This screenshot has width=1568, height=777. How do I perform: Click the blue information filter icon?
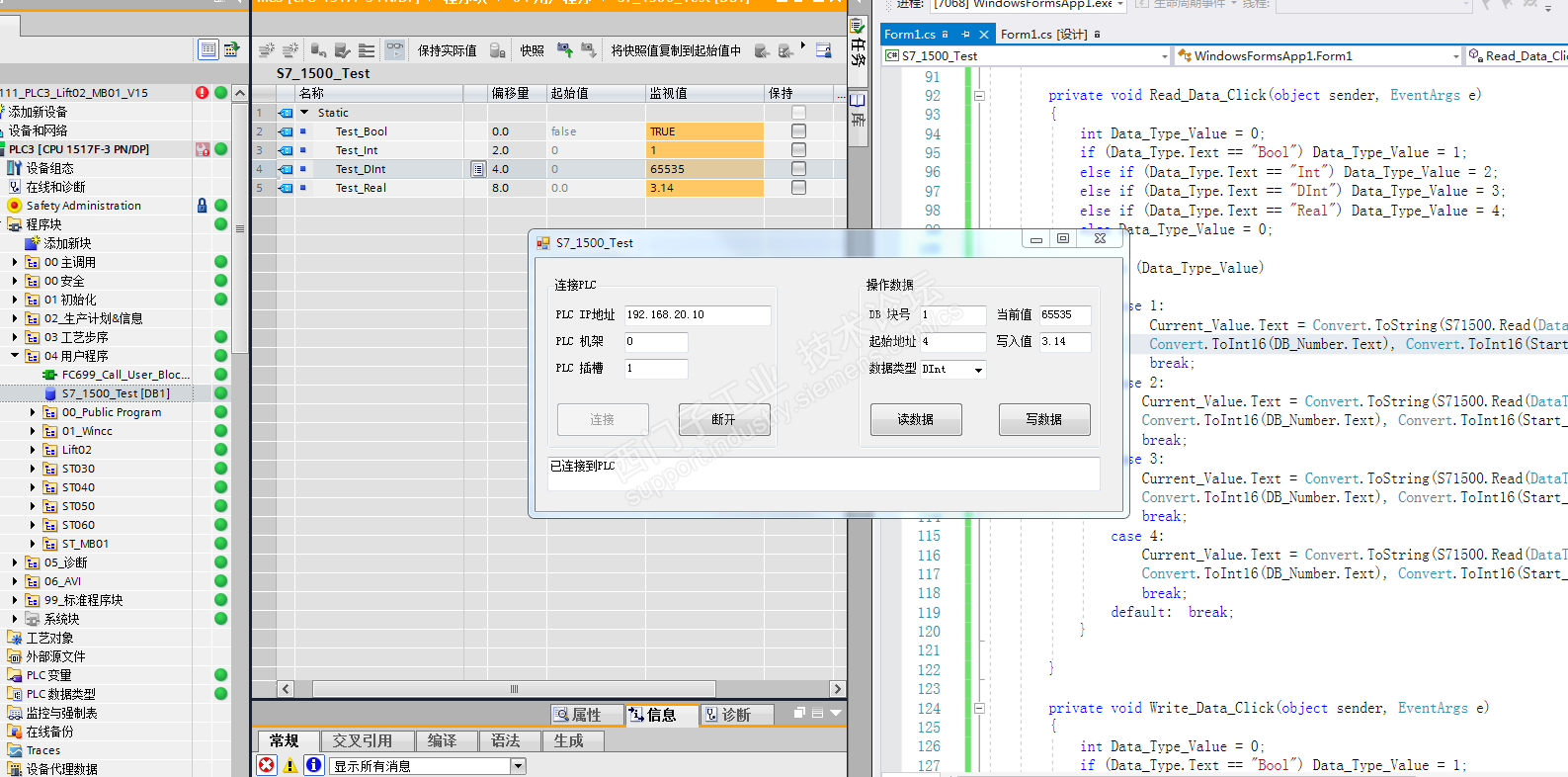pos(313,765)
